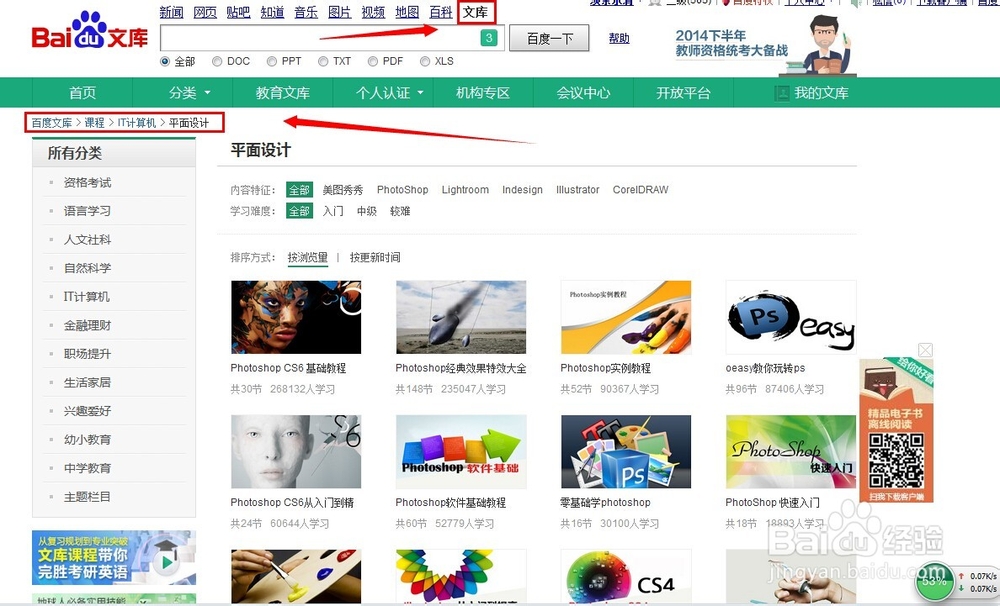Open 资格考试 category in sidebar

87,183
